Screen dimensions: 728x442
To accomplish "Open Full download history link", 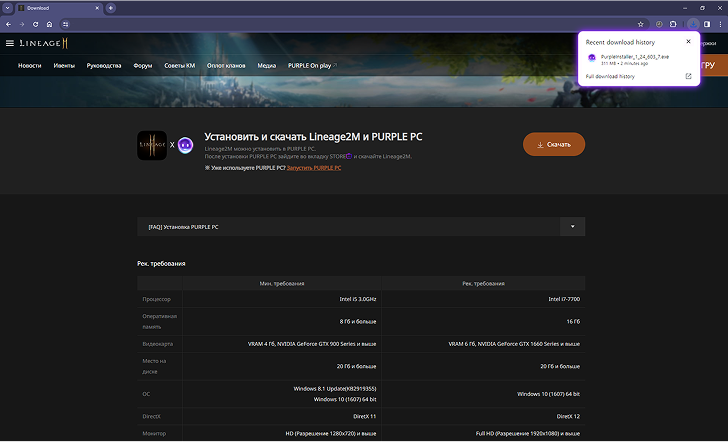I will (x=610, y=76).
